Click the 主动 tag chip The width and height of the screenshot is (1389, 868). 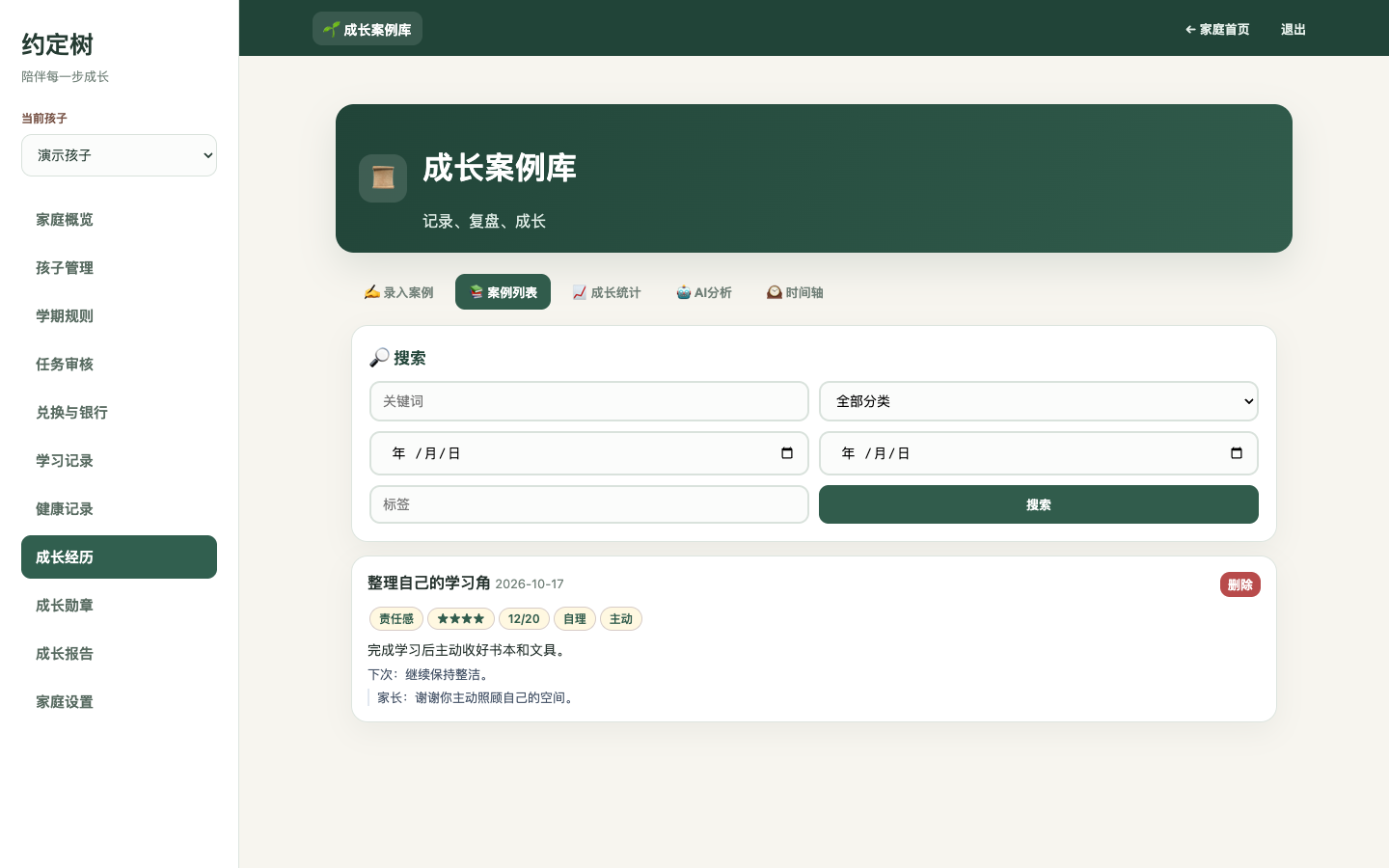(x=621, y=619)
